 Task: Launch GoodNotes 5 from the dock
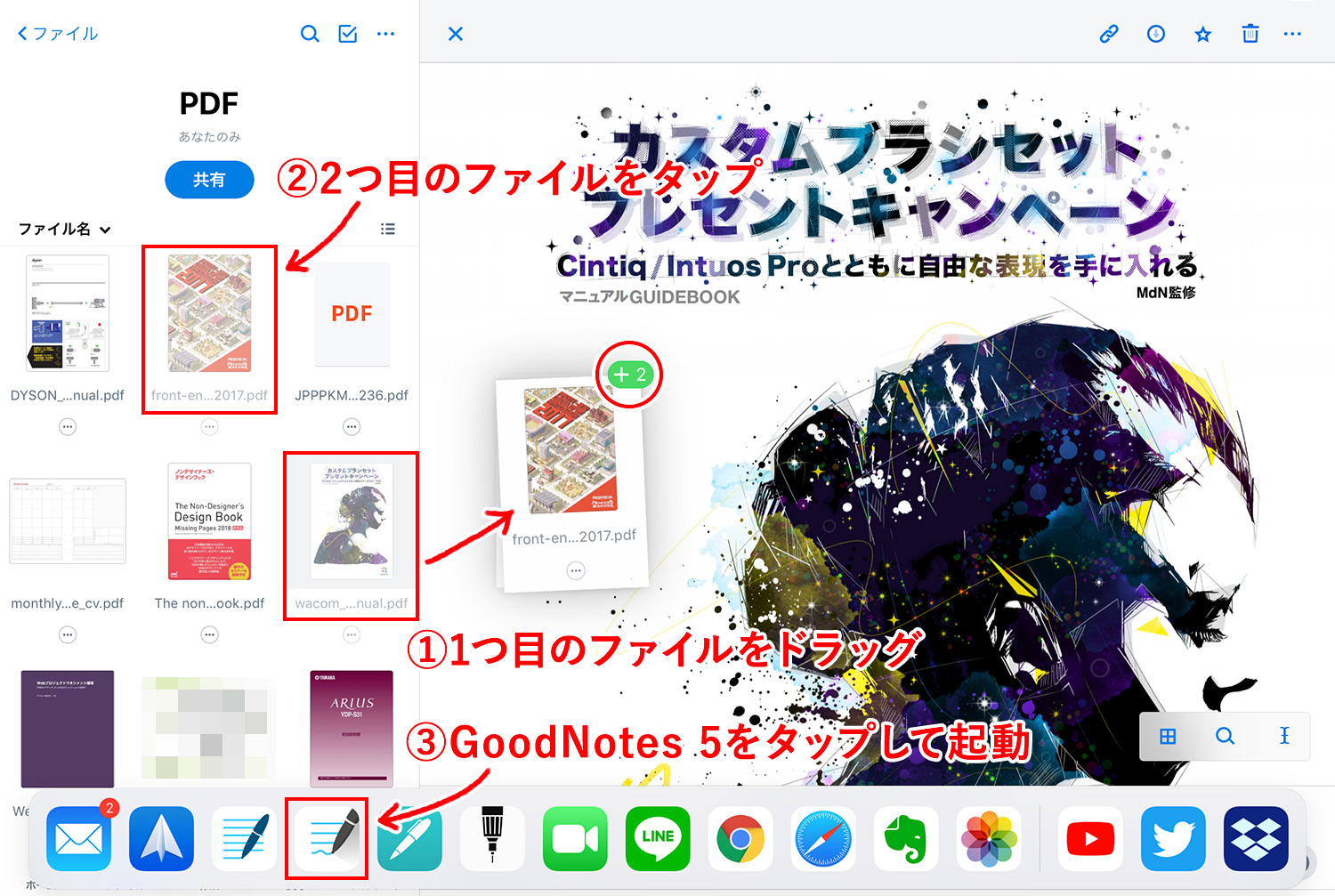tap(328, 839)
